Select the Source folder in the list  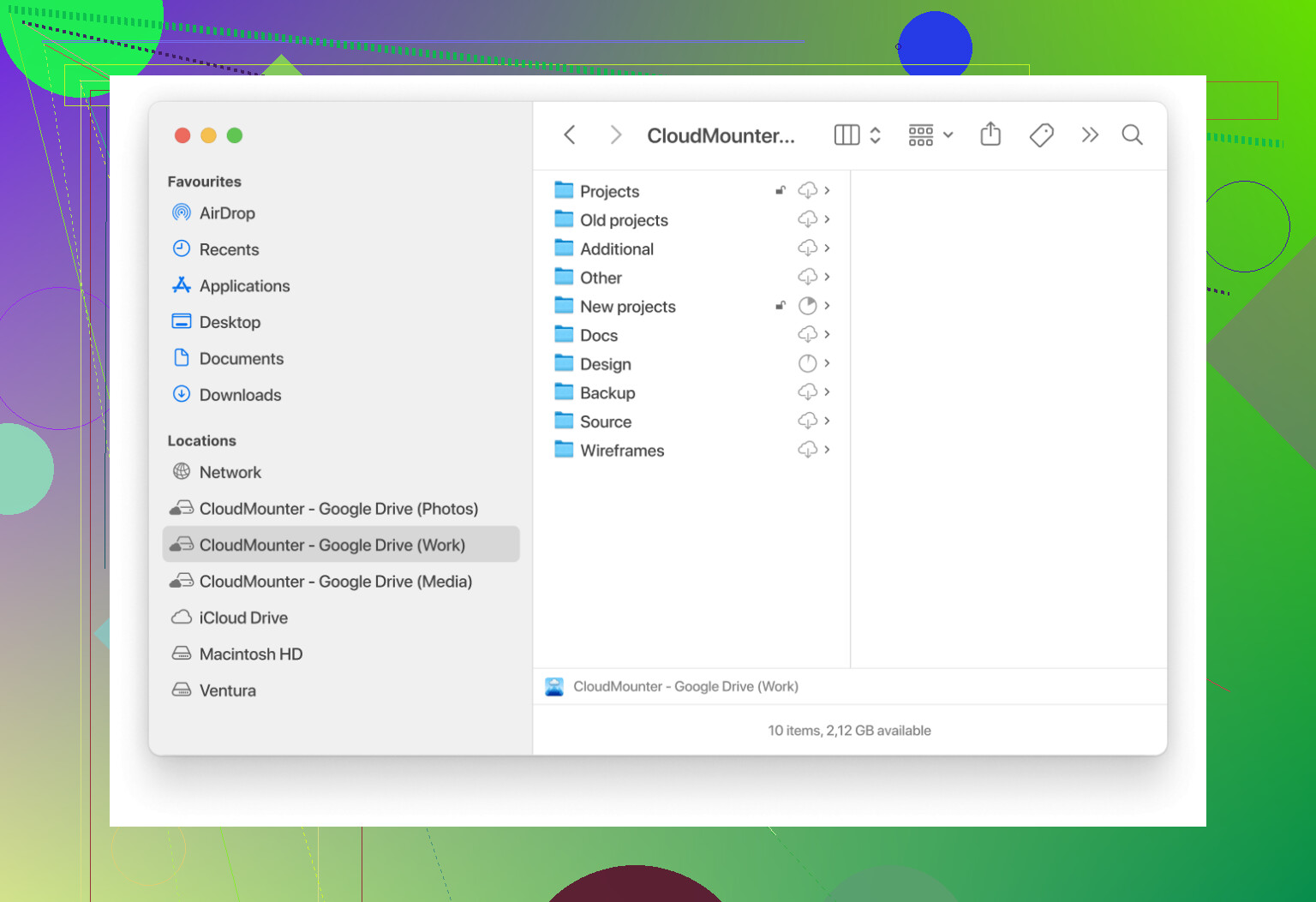(605, 421)
